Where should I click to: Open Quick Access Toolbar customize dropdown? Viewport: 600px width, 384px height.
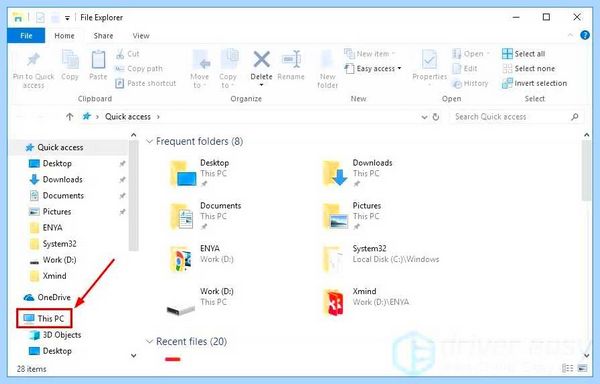pos(67,18)
